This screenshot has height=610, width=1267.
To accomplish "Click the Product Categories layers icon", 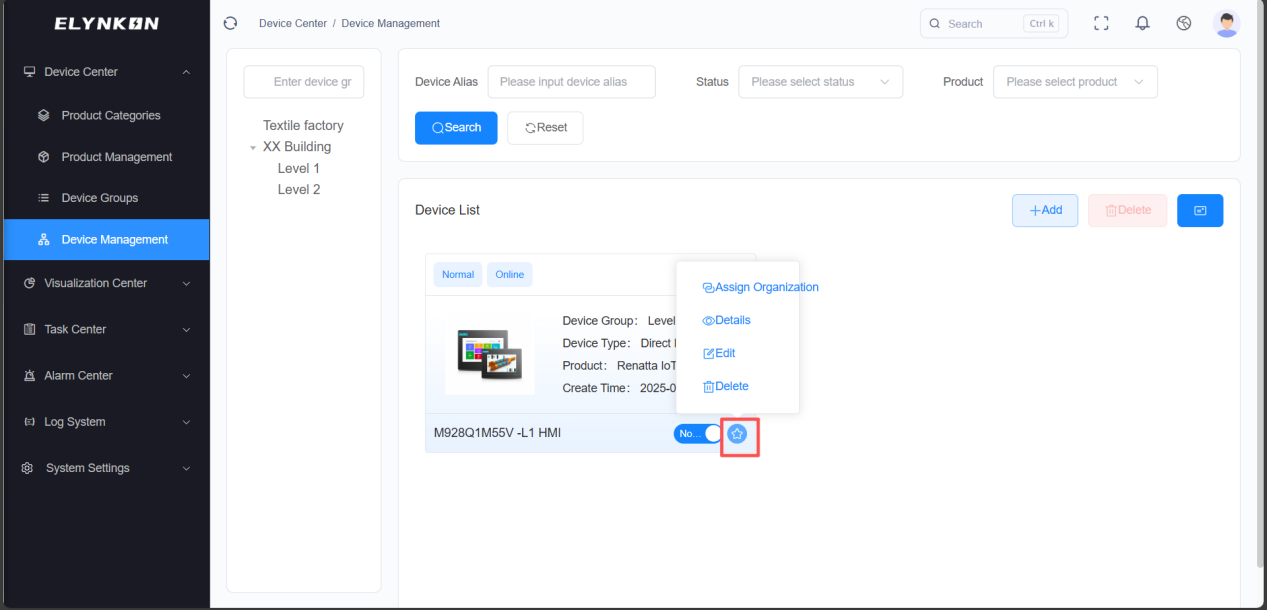I will [x=43, y=115].
